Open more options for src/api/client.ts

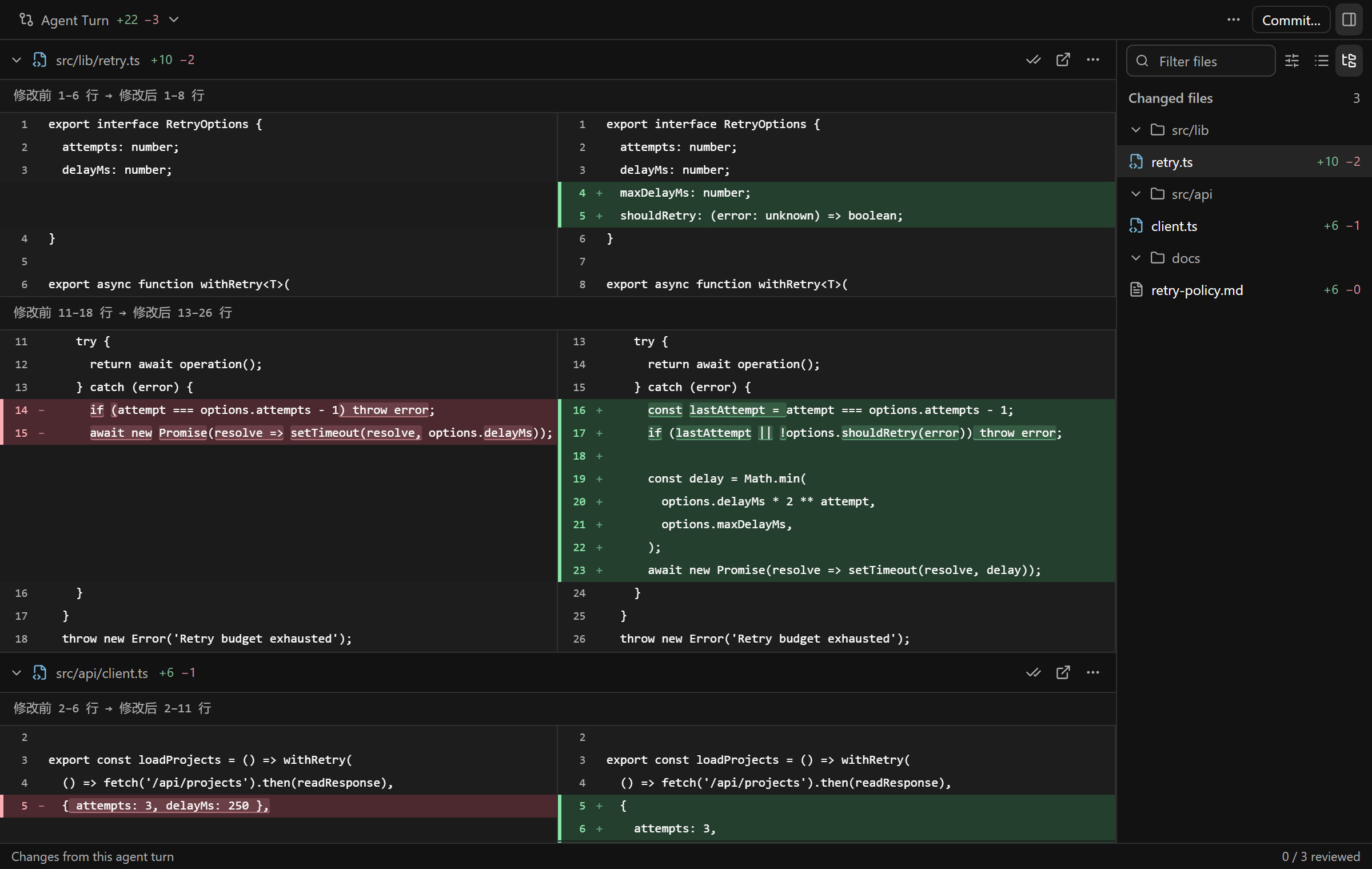1092,673
